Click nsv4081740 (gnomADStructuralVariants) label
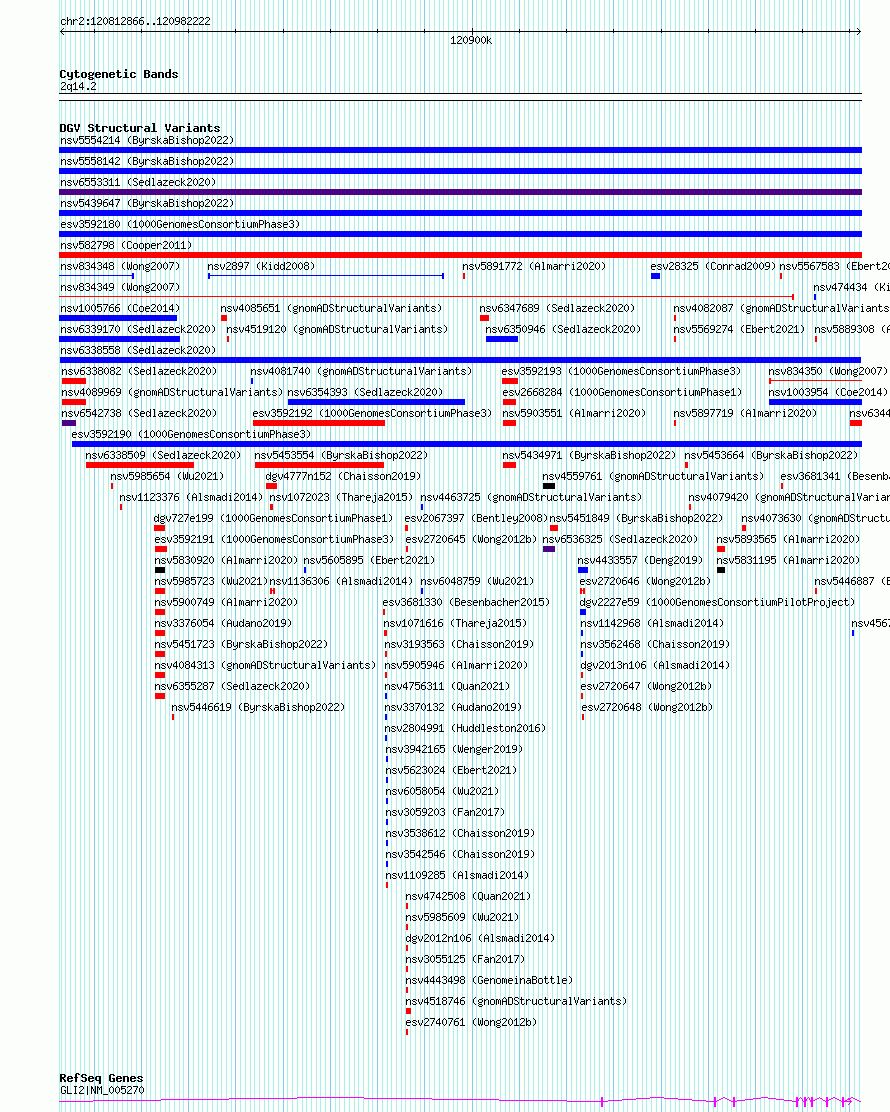 pos(361,371)
